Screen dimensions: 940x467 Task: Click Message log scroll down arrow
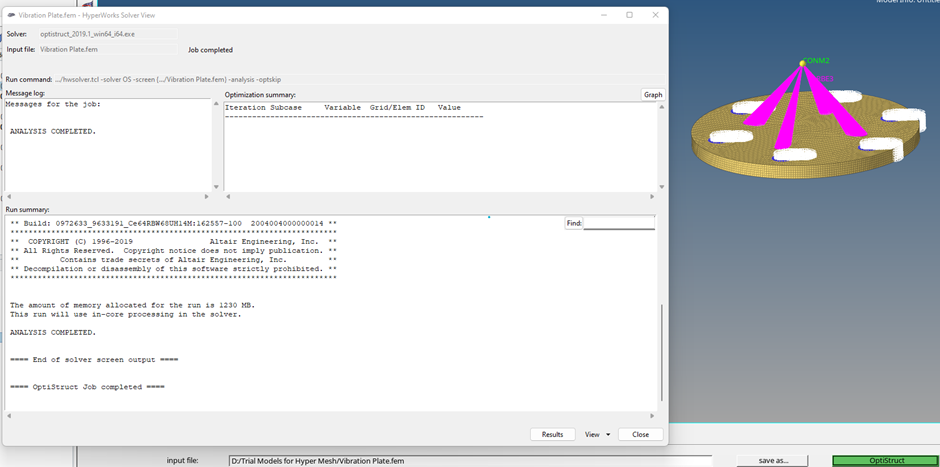coord(216,186)
